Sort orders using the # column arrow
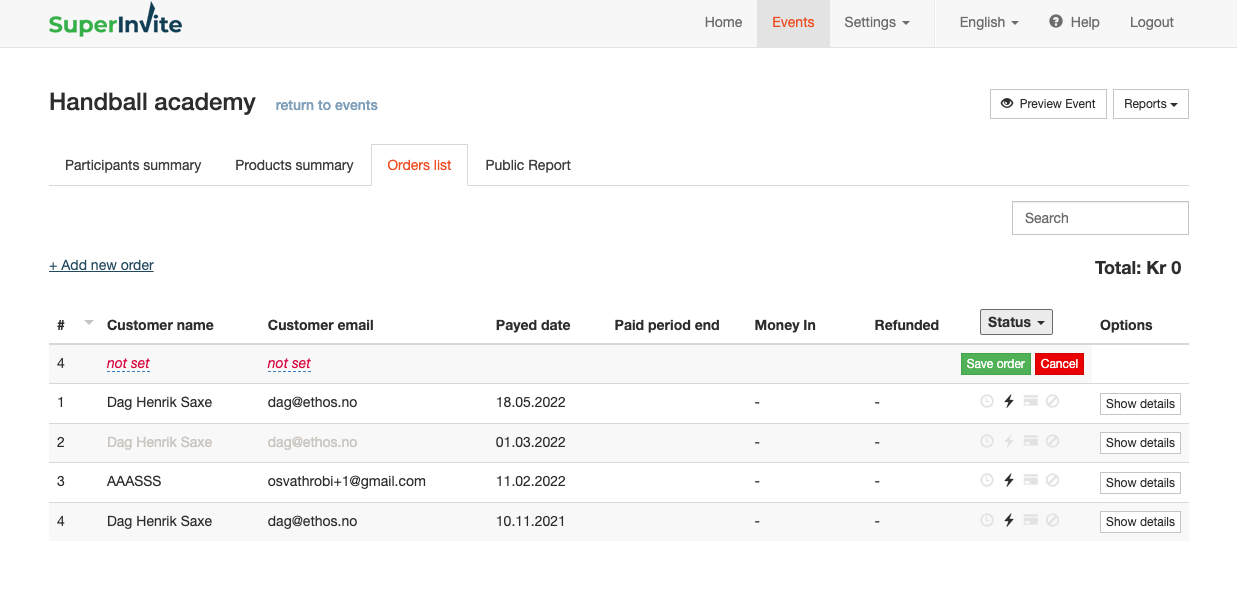This screenshot has height=593, width=1237. [89, 322]
